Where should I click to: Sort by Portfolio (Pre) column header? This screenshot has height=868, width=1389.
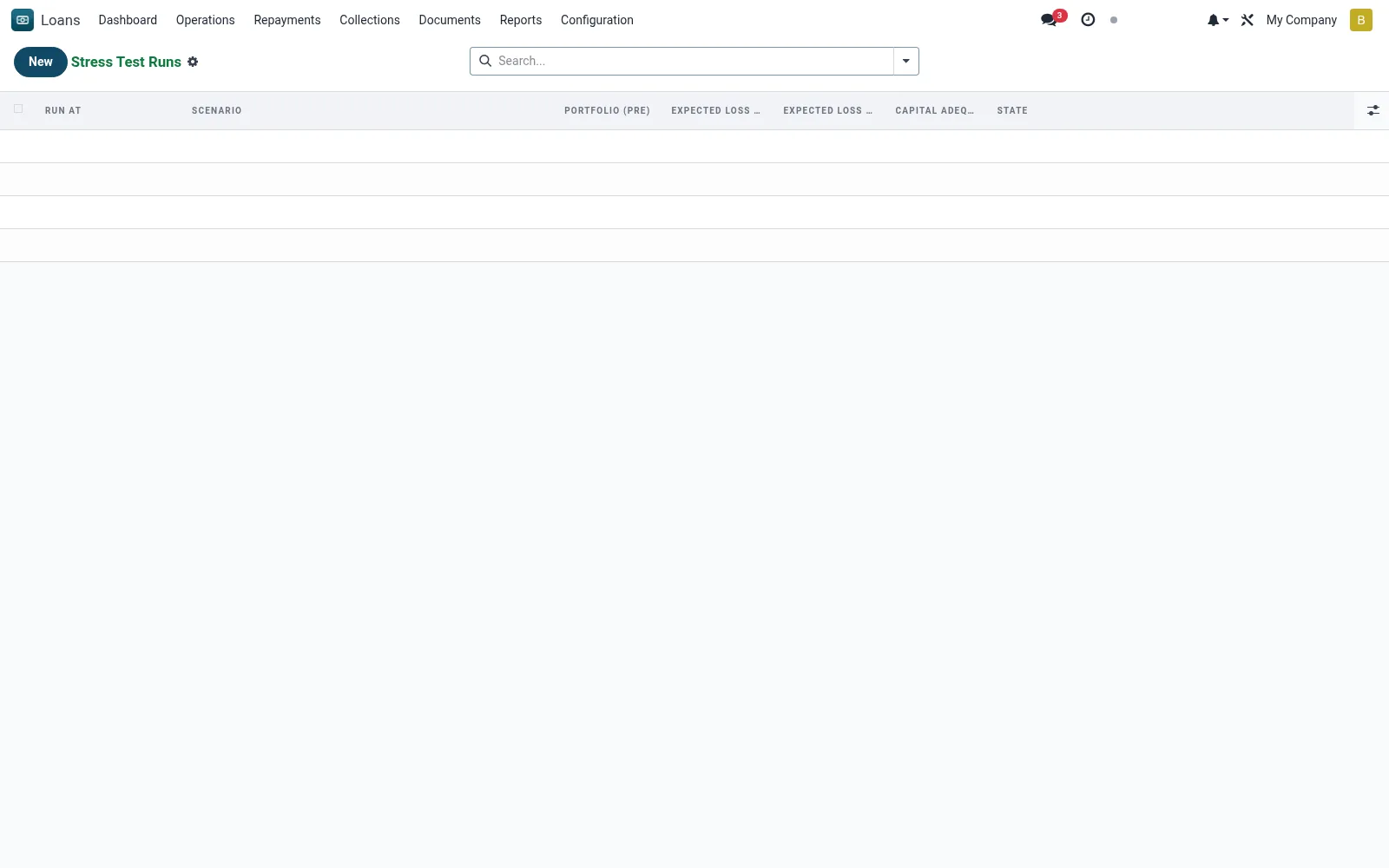[607, 110]
